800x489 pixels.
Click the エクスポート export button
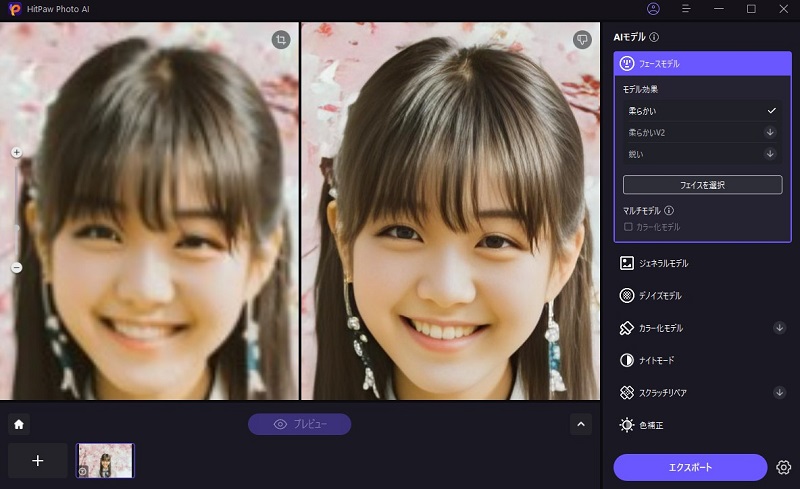click(x=690, y=467)
